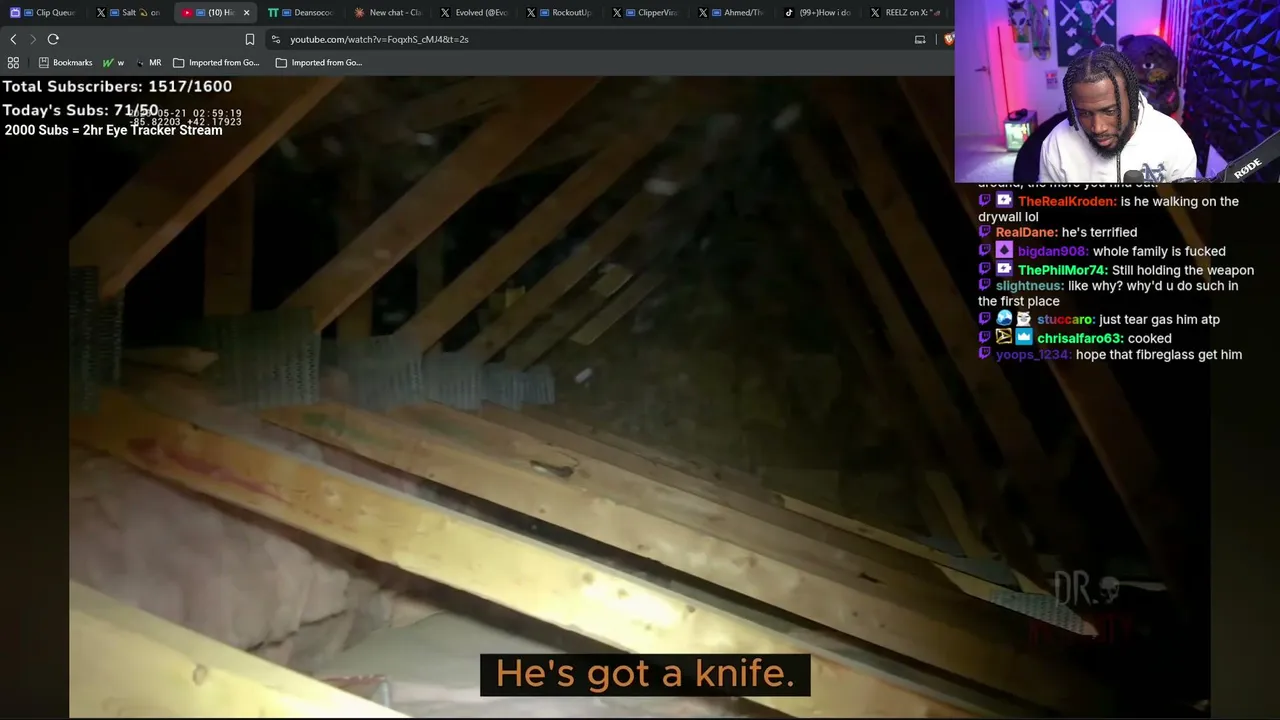This screenshot has height=720, width=1280.
Task: Click the gold badge beside chrisalfaro63
Action: 1004,338
